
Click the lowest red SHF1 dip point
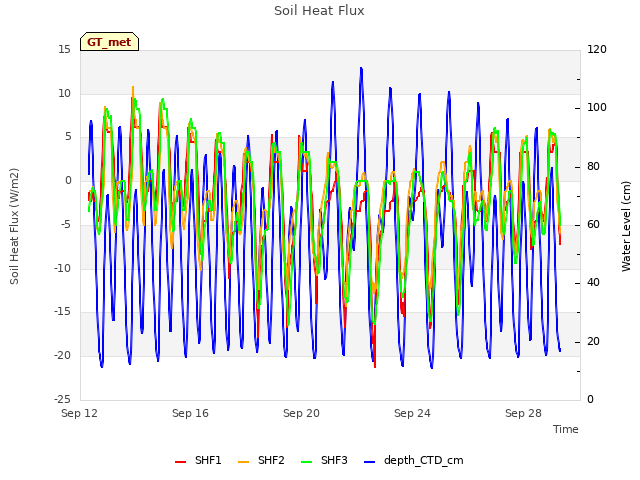coord(375,366)
